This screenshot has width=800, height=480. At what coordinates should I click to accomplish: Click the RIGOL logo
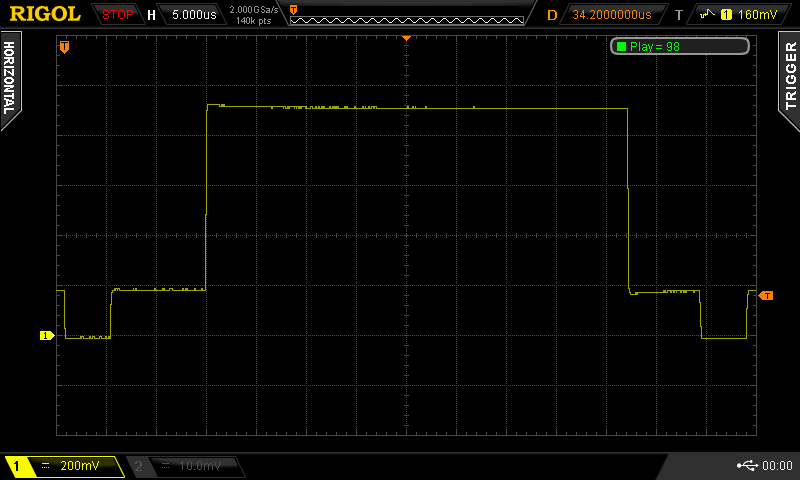coord(45,14)
